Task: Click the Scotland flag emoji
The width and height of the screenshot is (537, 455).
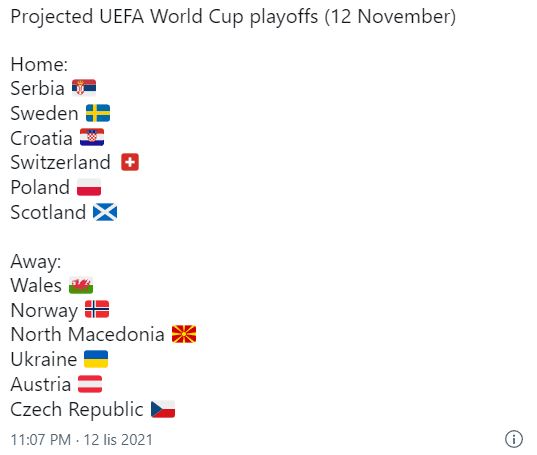Action: [x=105, y=212]
